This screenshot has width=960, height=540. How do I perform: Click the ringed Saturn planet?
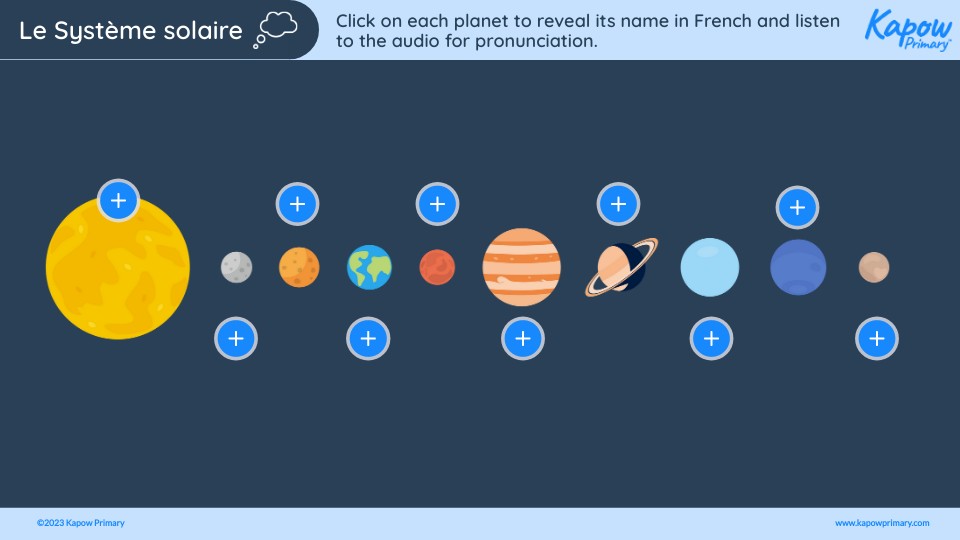click(x=621, y=267)
